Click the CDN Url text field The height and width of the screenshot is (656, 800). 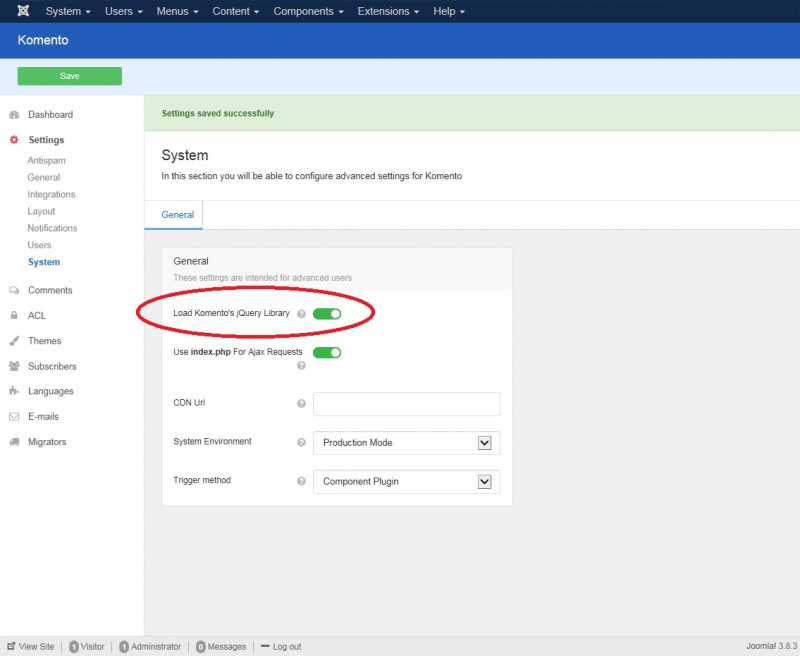coord(406,404)
